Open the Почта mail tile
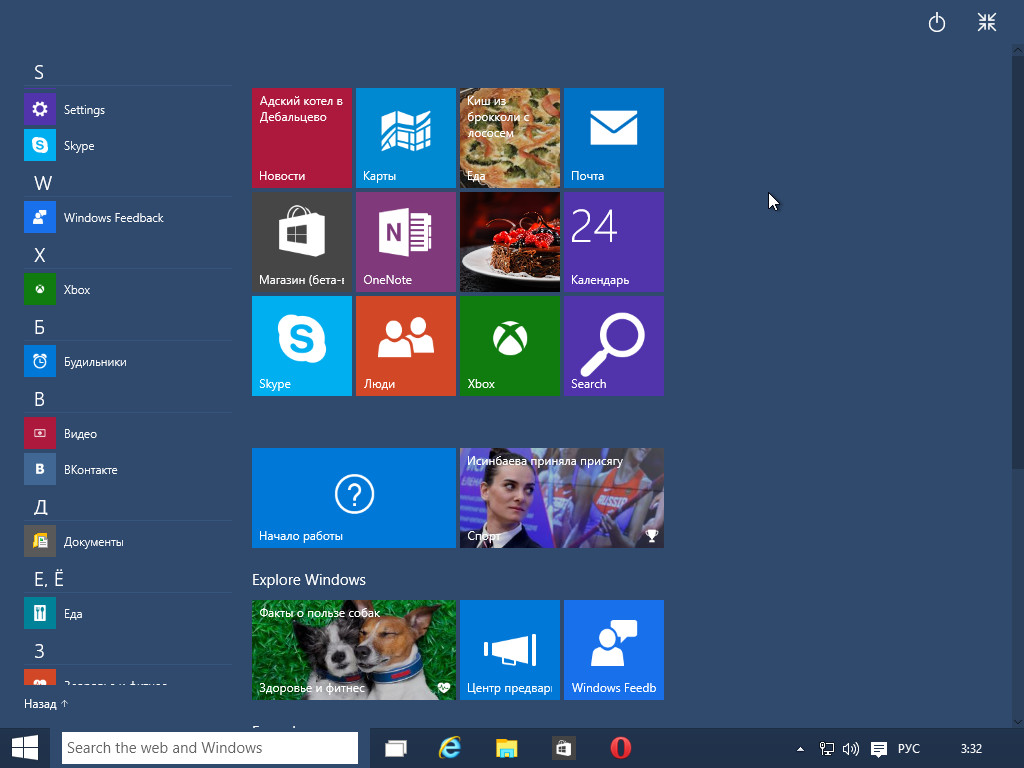Image resolution: width=1024 pixels, height=768 pixels. (614, 138)
